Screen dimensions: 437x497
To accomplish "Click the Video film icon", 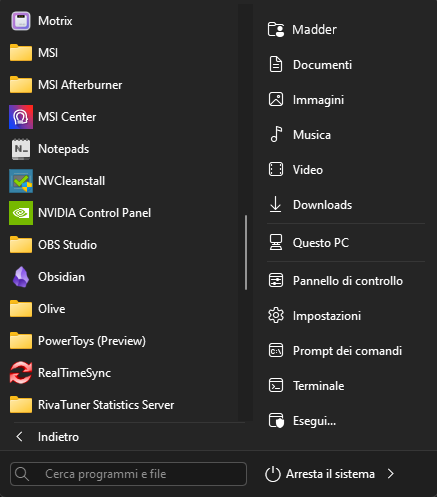I will click(x=276, y=170).
